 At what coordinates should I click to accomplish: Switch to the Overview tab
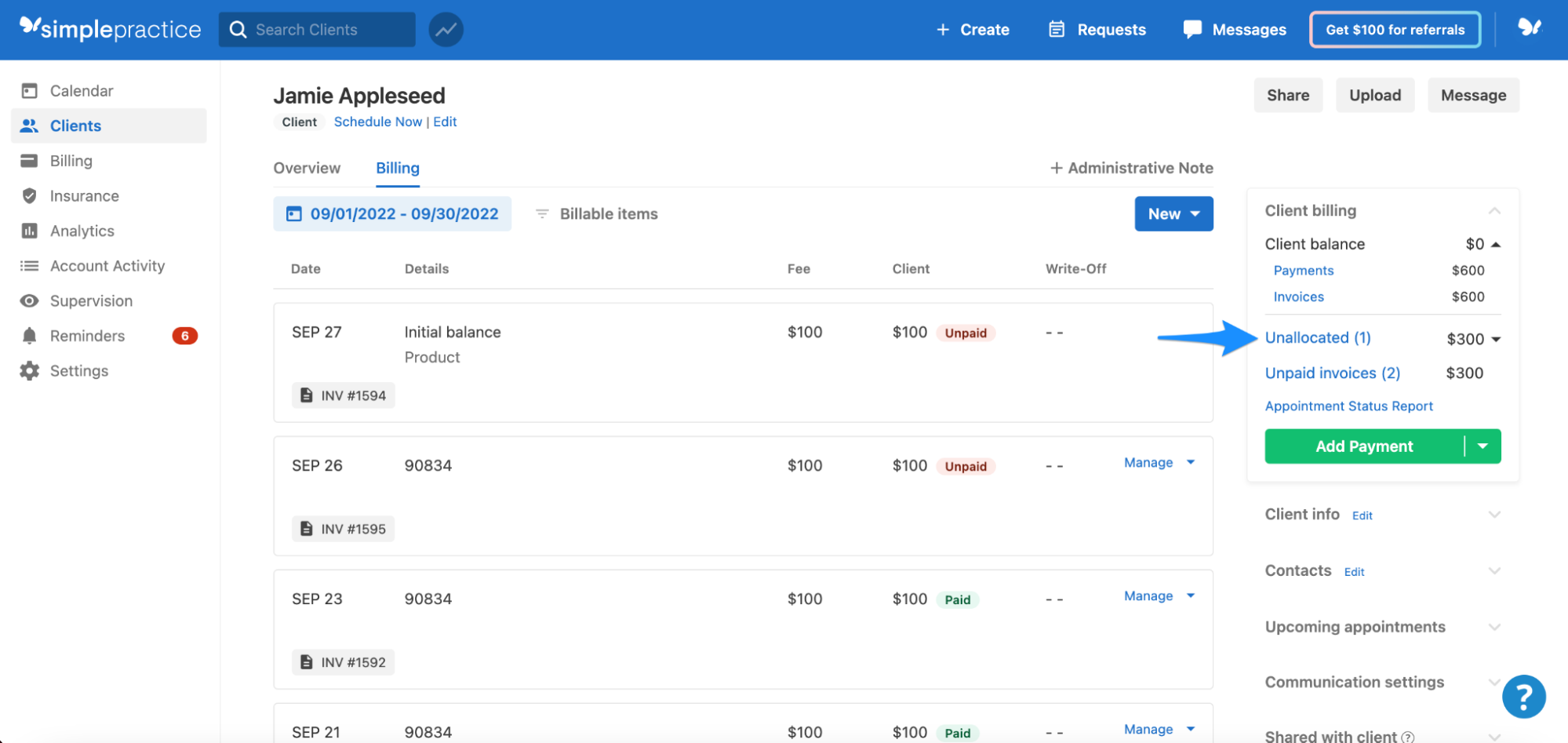pos(307,168)
